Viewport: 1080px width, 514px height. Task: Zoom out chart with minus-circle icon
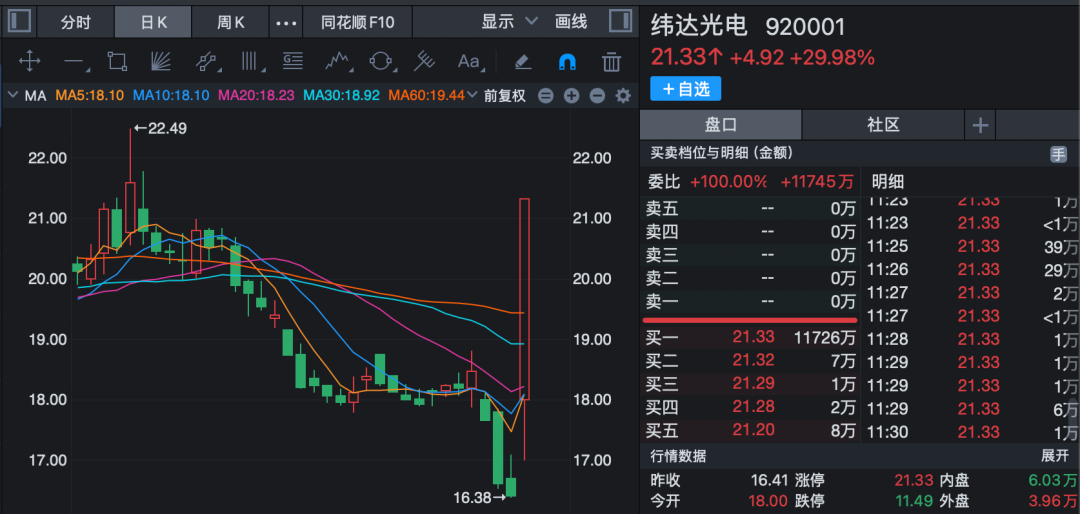597,96
